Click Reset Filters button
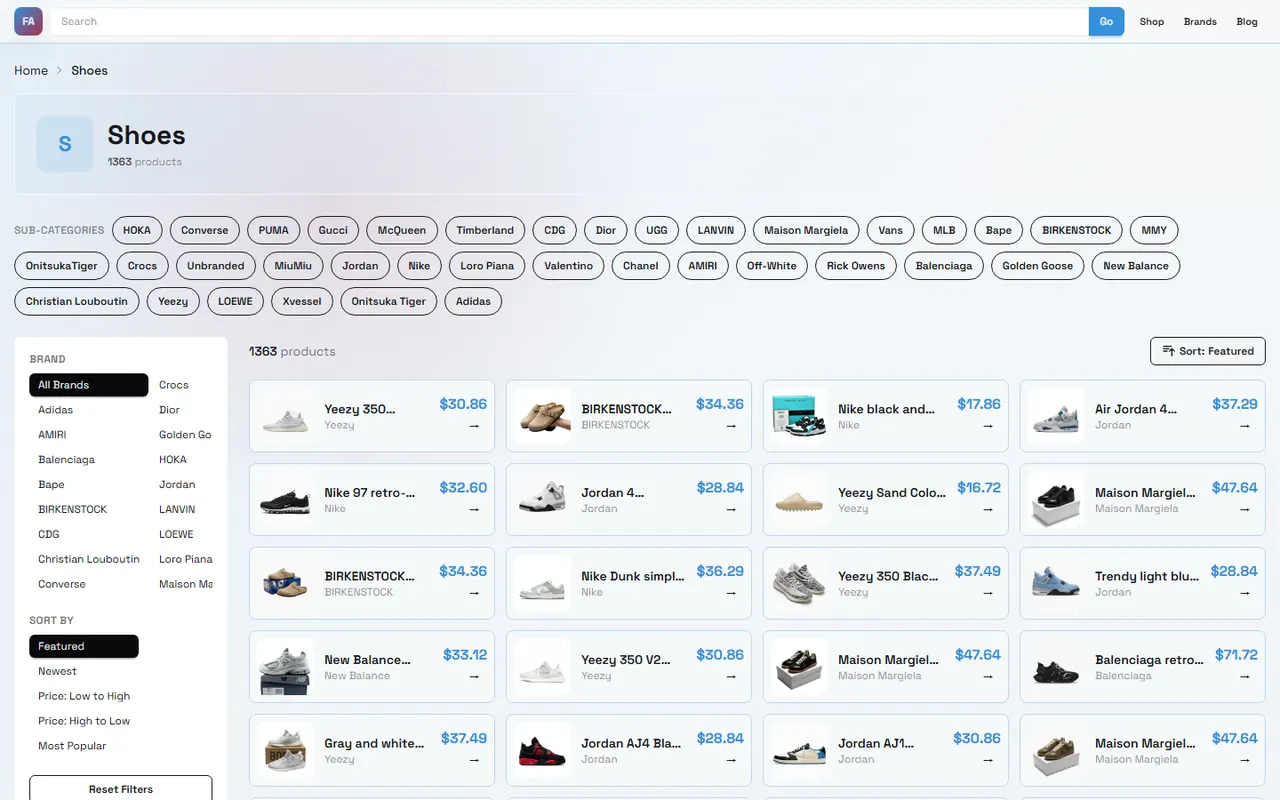1280x800 pixels. pyautogui.click(x=121, y=789)
